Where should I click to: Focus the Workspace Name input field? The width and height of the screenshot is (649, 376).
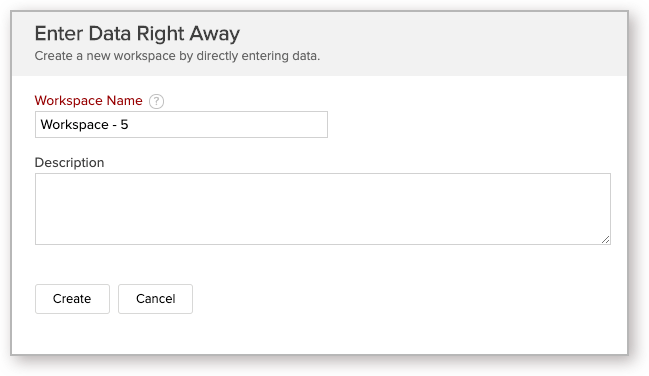pyautogui.click(x=181, y=124)
